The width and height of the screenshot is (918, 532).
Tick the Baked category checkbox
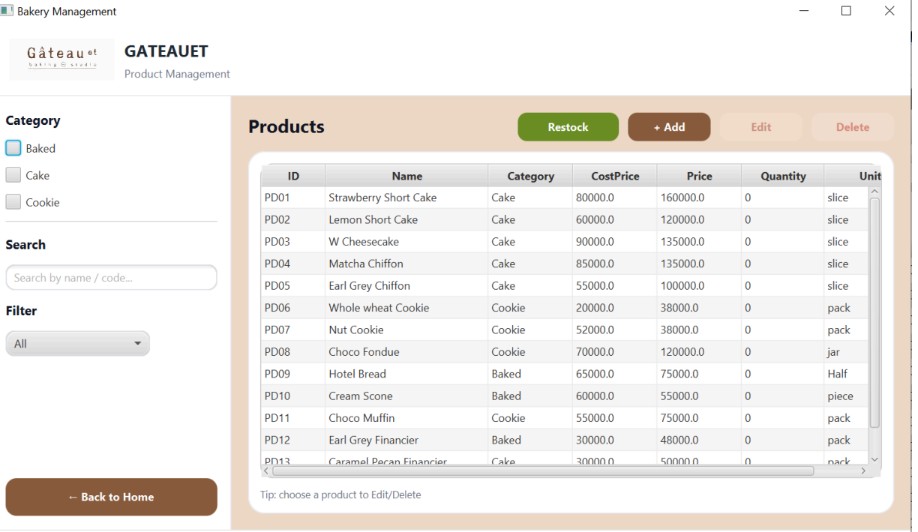click(13, 148)
